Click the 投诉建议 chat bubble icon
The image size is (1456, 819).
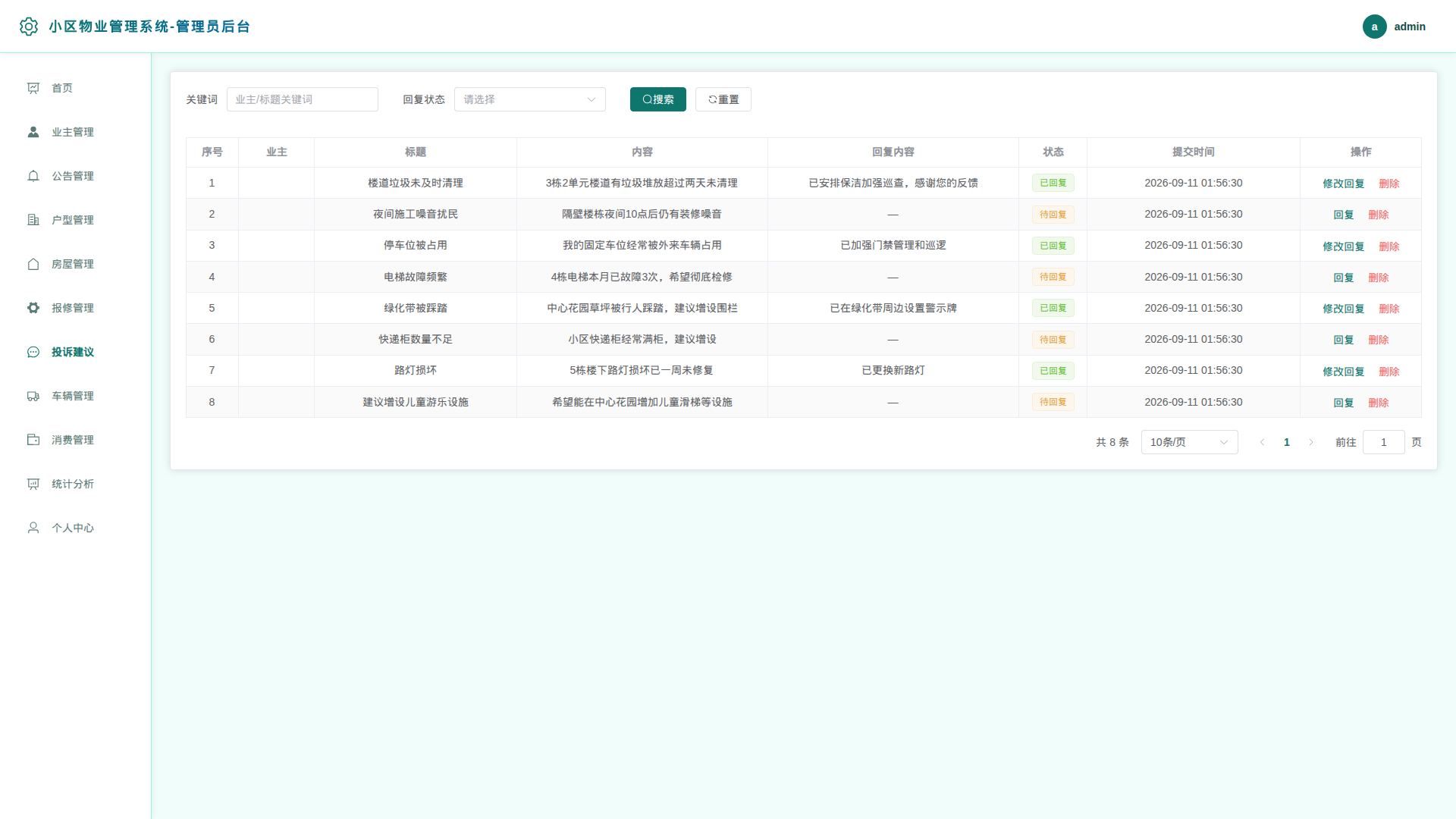[x=33, y=352]
